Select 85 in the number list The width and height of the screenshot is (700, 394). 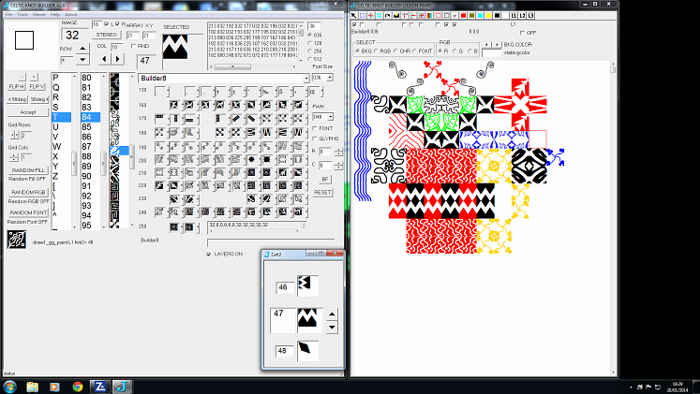[x=91, y=127]
